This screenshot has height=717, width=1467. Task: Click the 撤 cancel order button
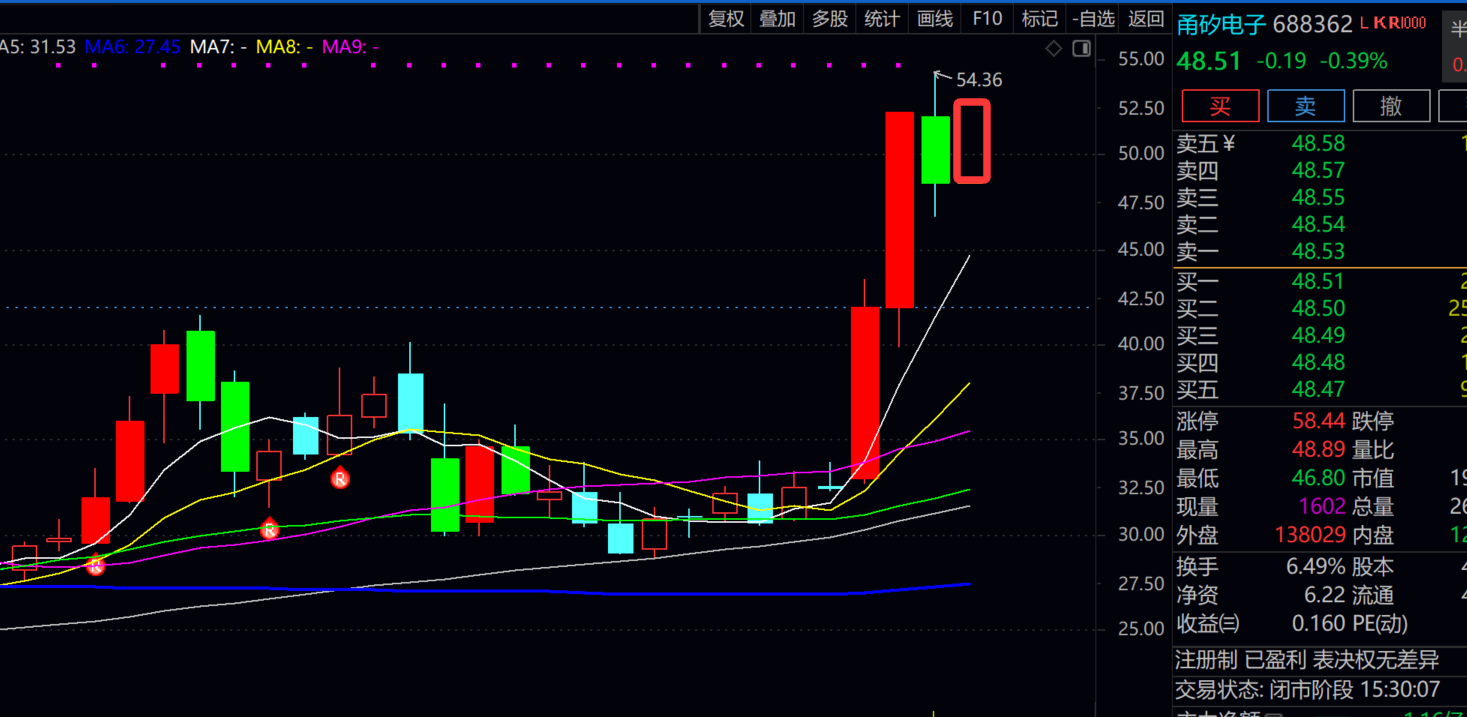point(1391,106)
